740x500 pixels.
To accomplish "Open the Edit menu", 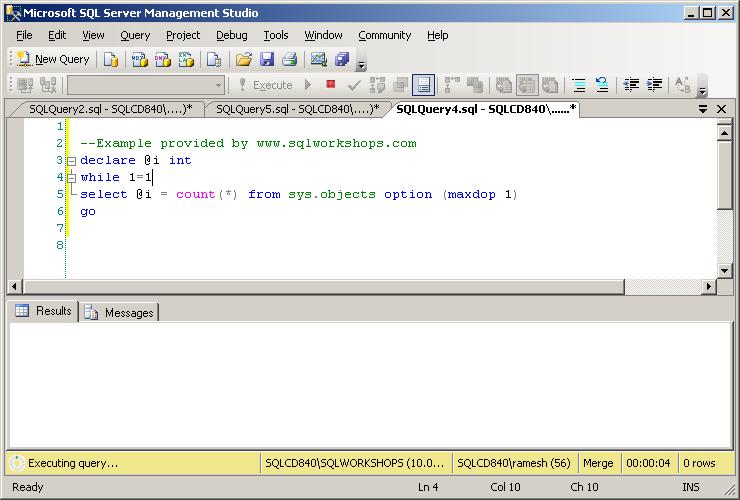I will [57, 35].
